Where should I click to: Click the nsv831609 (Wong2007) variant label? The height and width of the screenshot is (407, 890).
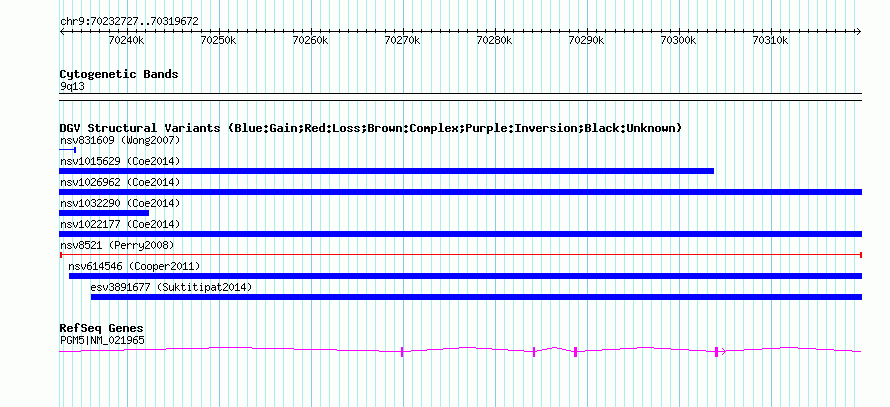[120, 140]
